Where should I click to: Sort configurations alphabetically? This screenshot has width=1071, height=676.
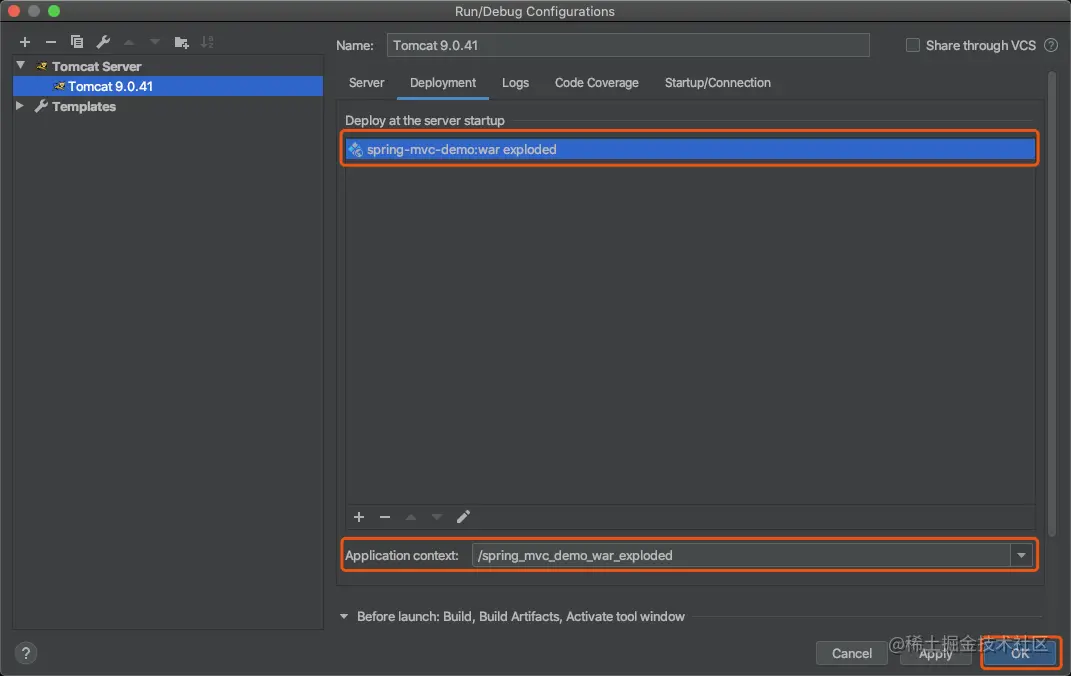(x=207, y=42)
